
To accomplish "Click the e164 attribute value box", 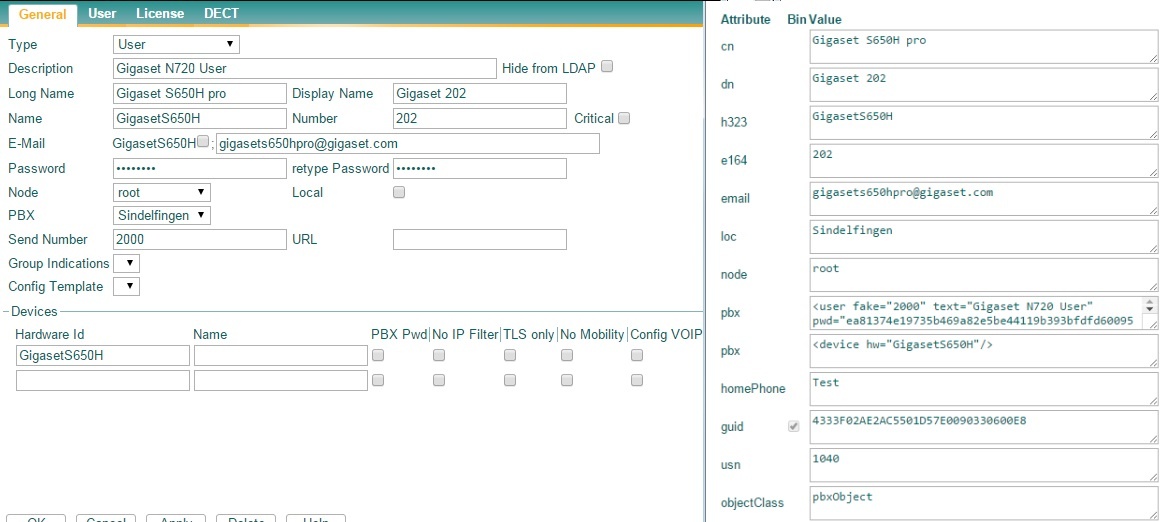I will pyautogui.click(x=984, y=161).
